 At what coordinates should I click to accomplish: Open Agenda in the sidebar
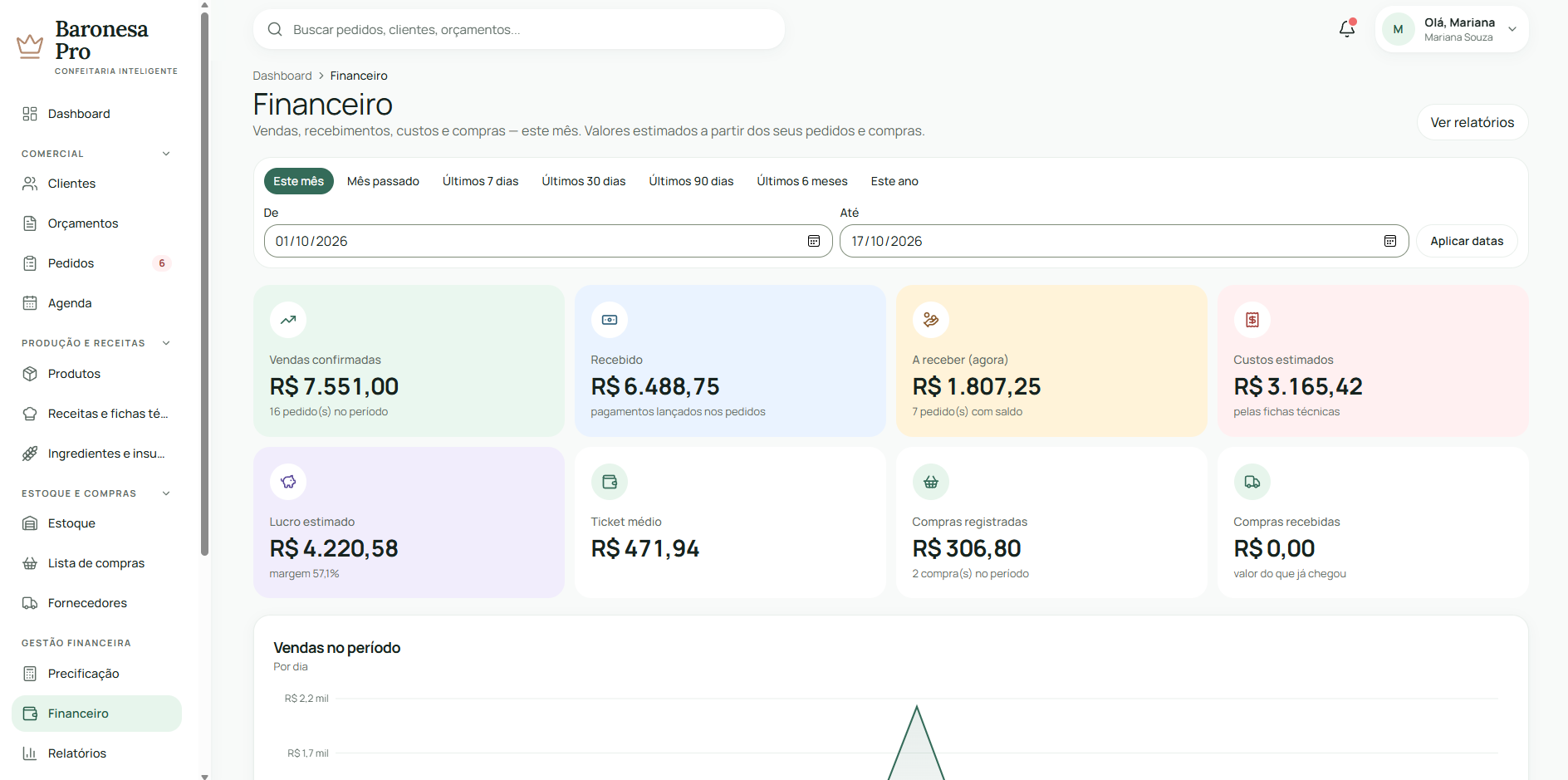(96, 303)
